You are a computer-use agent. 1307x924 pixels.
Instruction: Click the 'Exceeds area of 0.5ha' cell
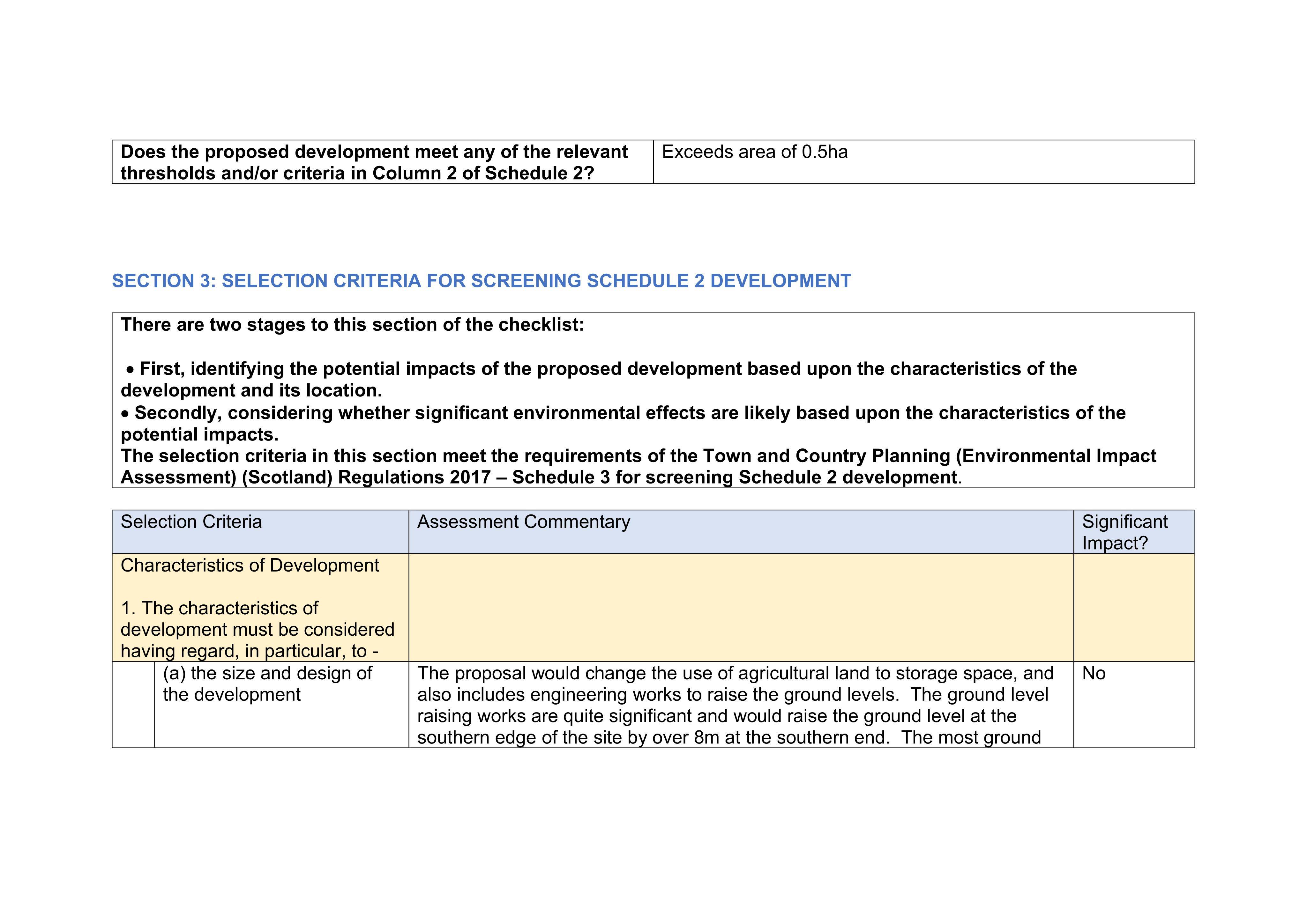pos(923,162)
